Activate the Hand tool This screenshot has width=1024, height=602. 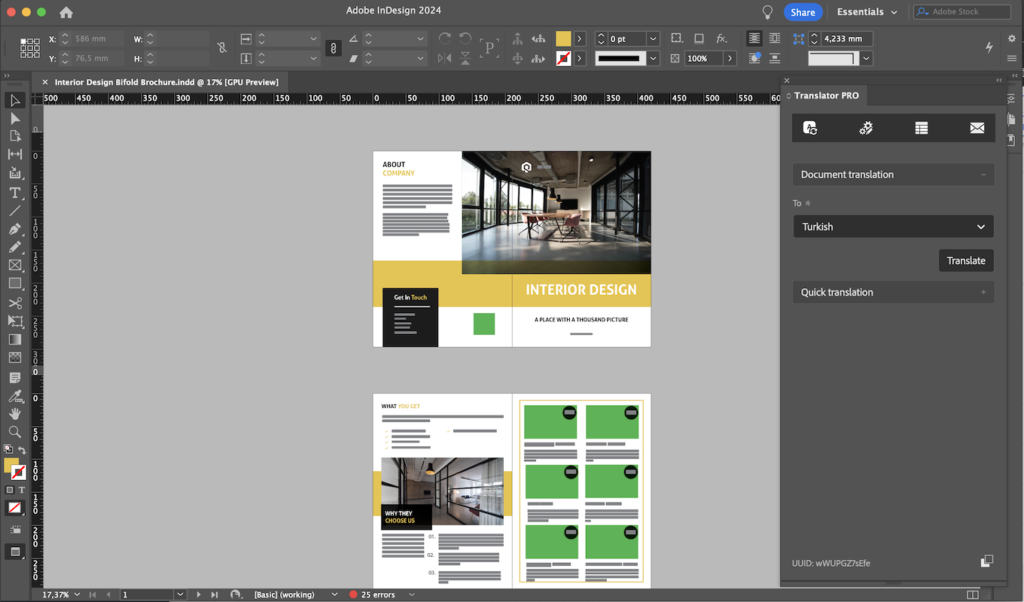click(x=15, y=413)
